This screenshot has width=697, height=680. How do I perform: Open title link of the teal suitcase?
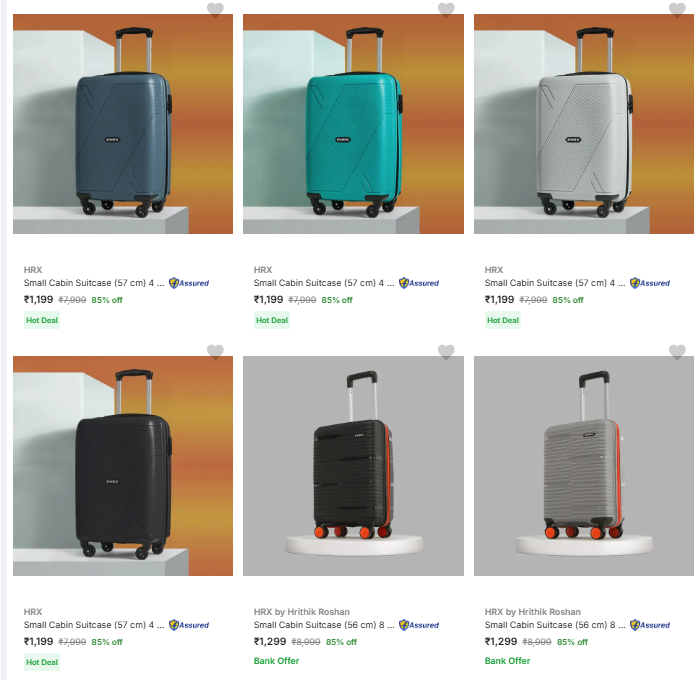(324, 283)
